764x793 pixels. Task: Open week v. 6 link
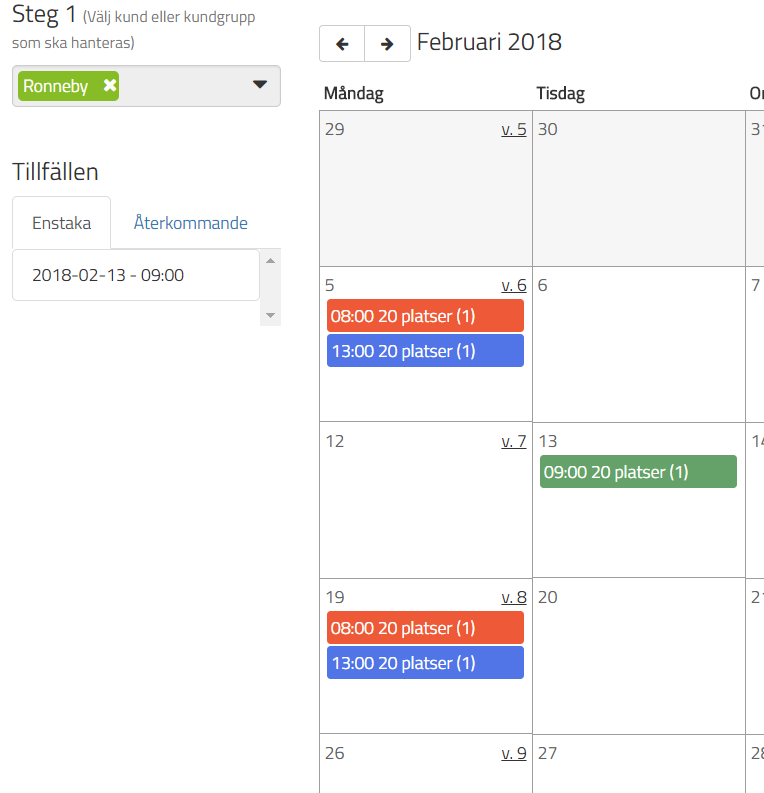tap(513, 285)
